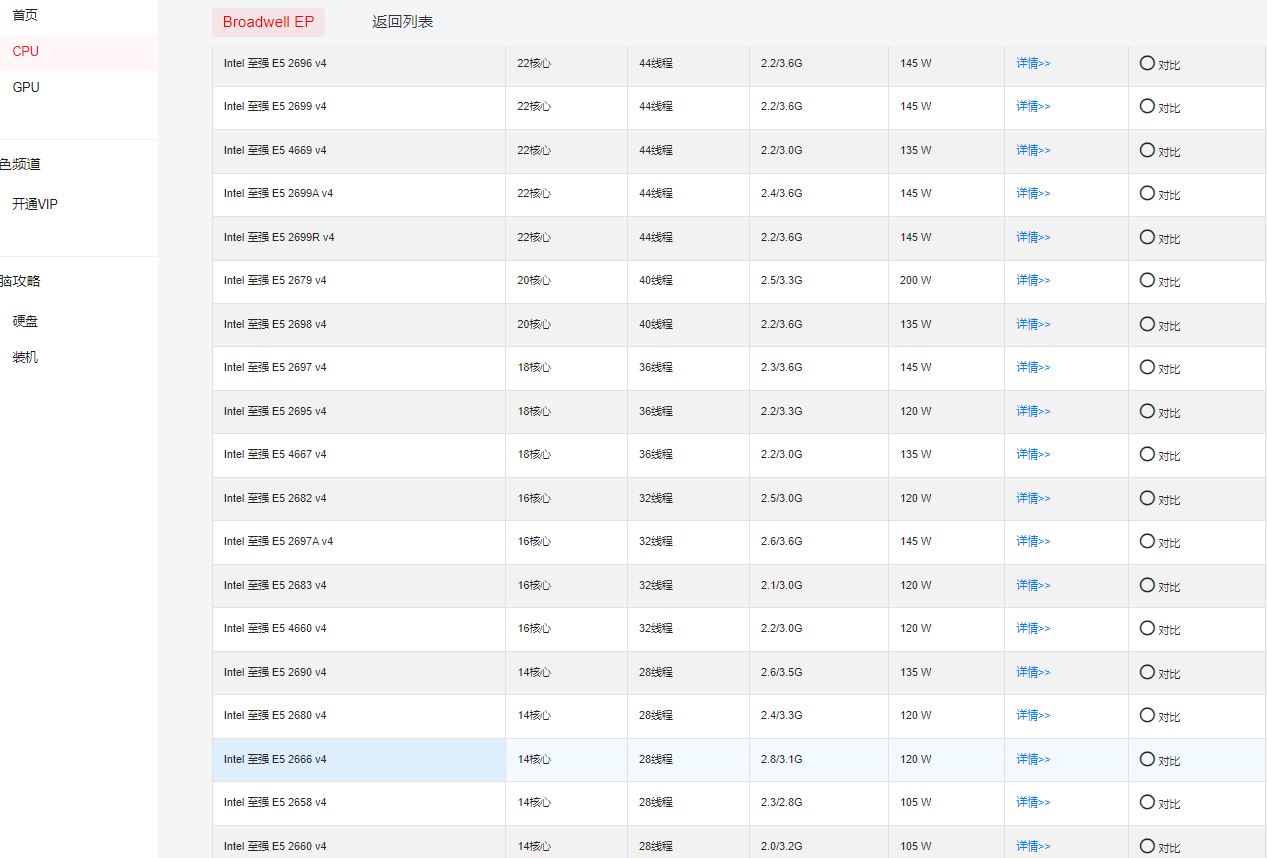1267x858 pixels.
Task: View details of E5 2699 v4
Action: pos(1033,106)
